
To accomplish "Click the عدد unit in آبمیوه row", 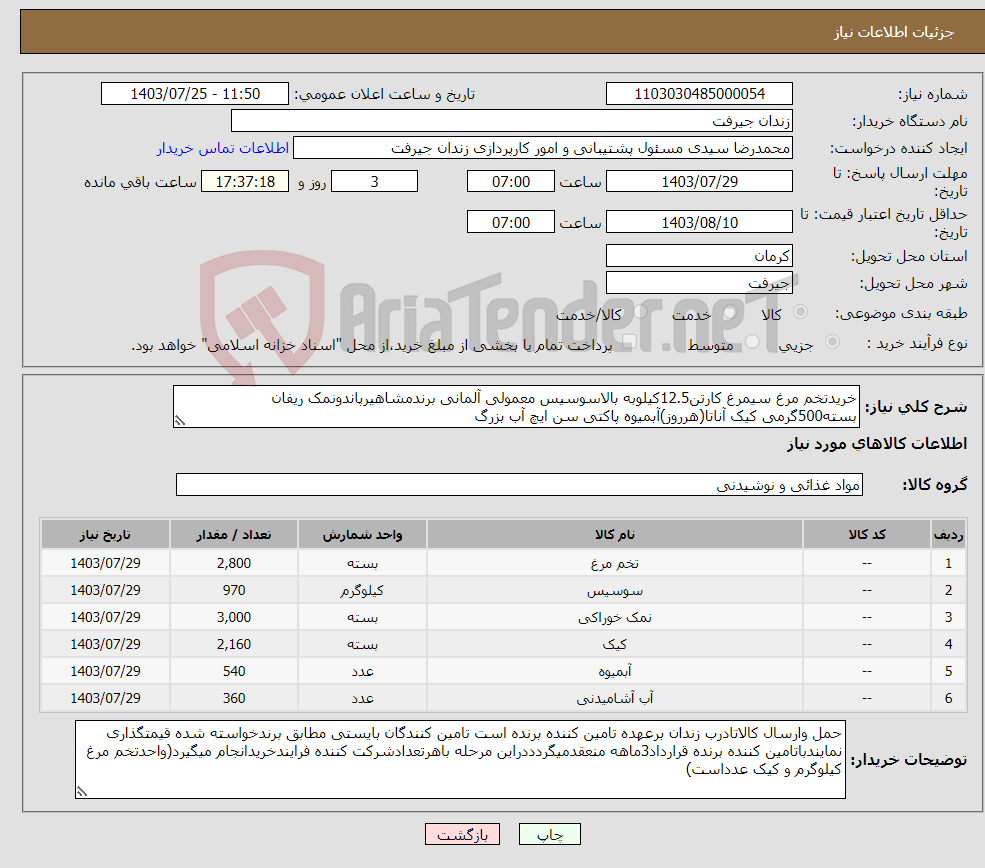I will coord(362,671).
